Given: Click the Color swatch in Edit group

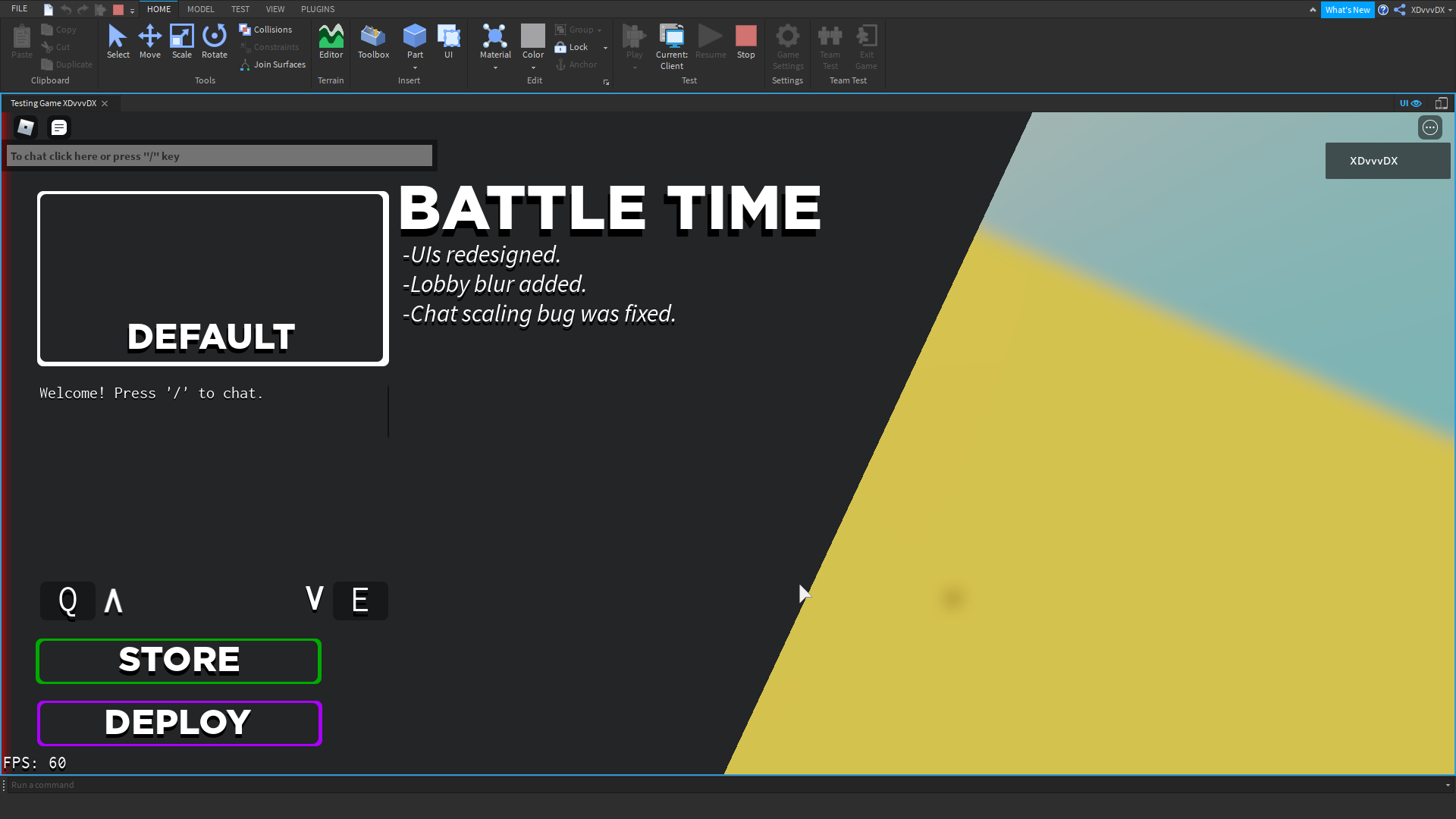Looking at the screenshot, I should [x=532, y=36].
